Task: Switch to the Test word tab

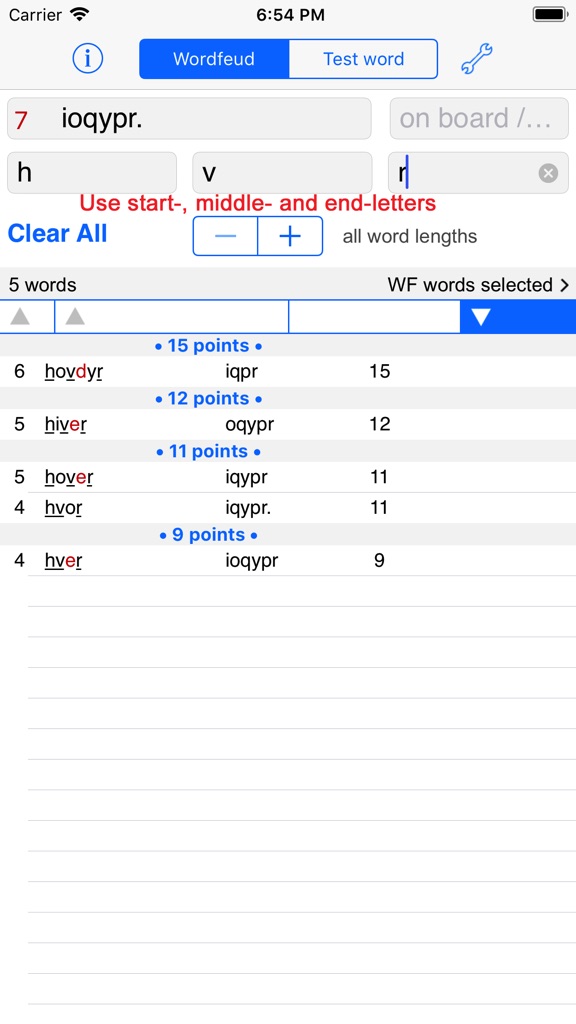Action: click(x=363, y=58)
